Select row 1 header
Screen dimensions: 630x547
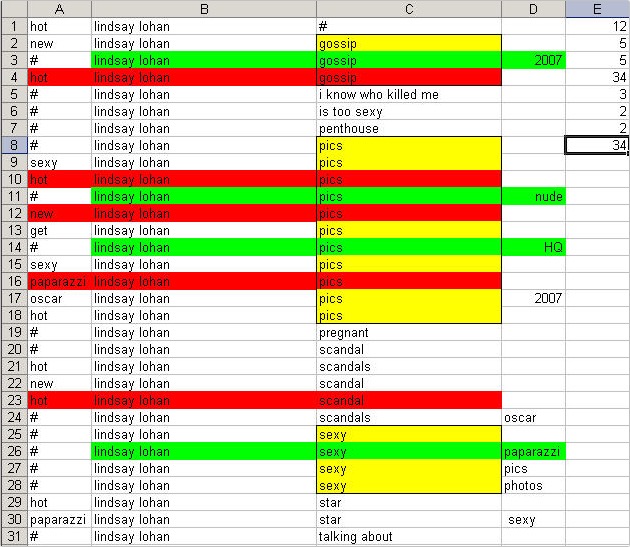(x=14, y=27)
